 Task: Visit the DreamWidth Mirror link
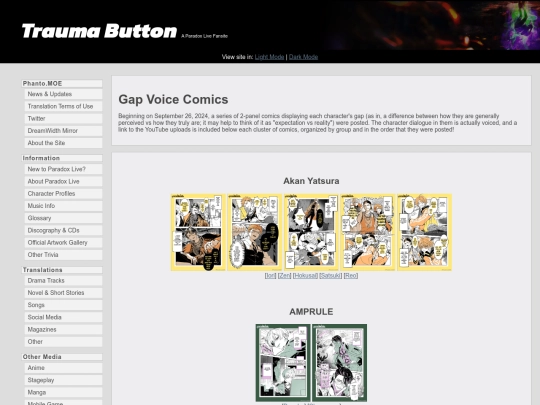pos(63,131)
